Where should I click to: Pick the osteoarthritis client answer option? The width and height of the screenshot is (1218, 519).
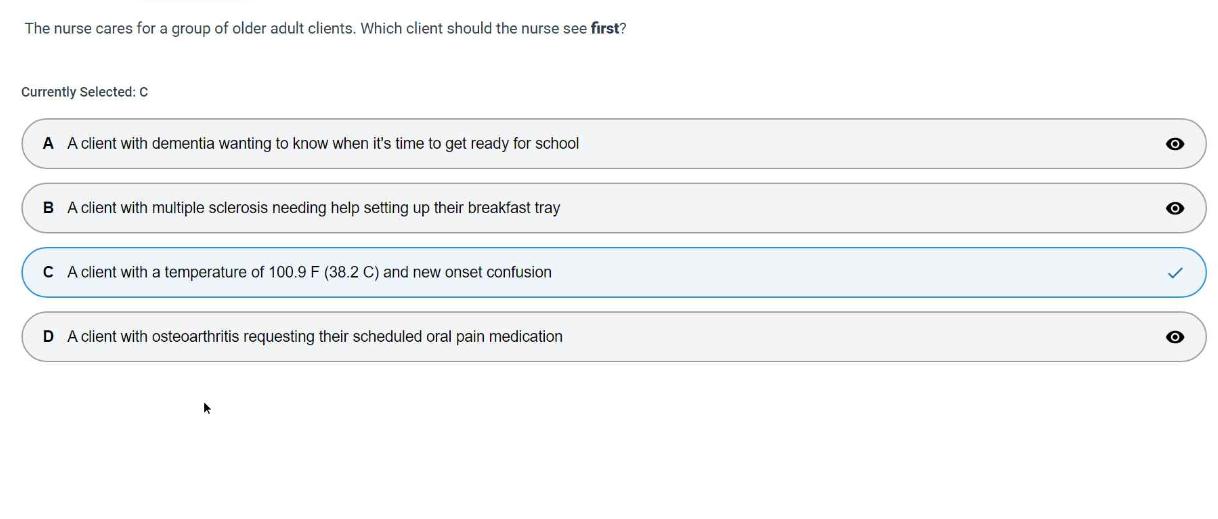coord(314,337)
